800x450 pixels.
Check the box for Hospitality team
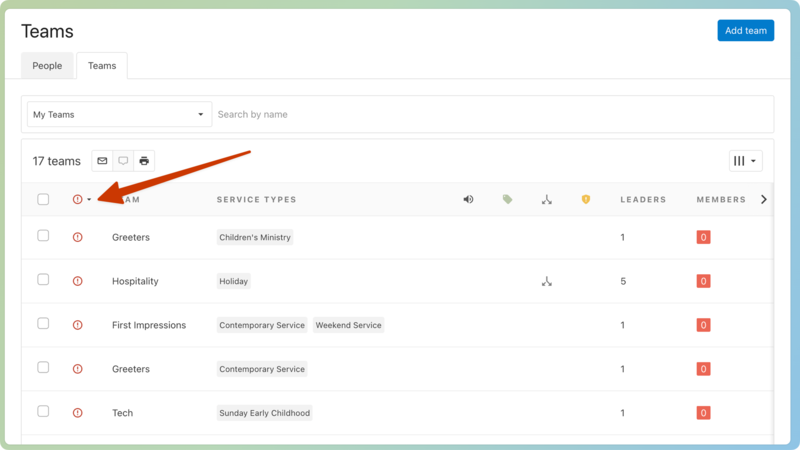pyautogui.click(x=43, y=280)
